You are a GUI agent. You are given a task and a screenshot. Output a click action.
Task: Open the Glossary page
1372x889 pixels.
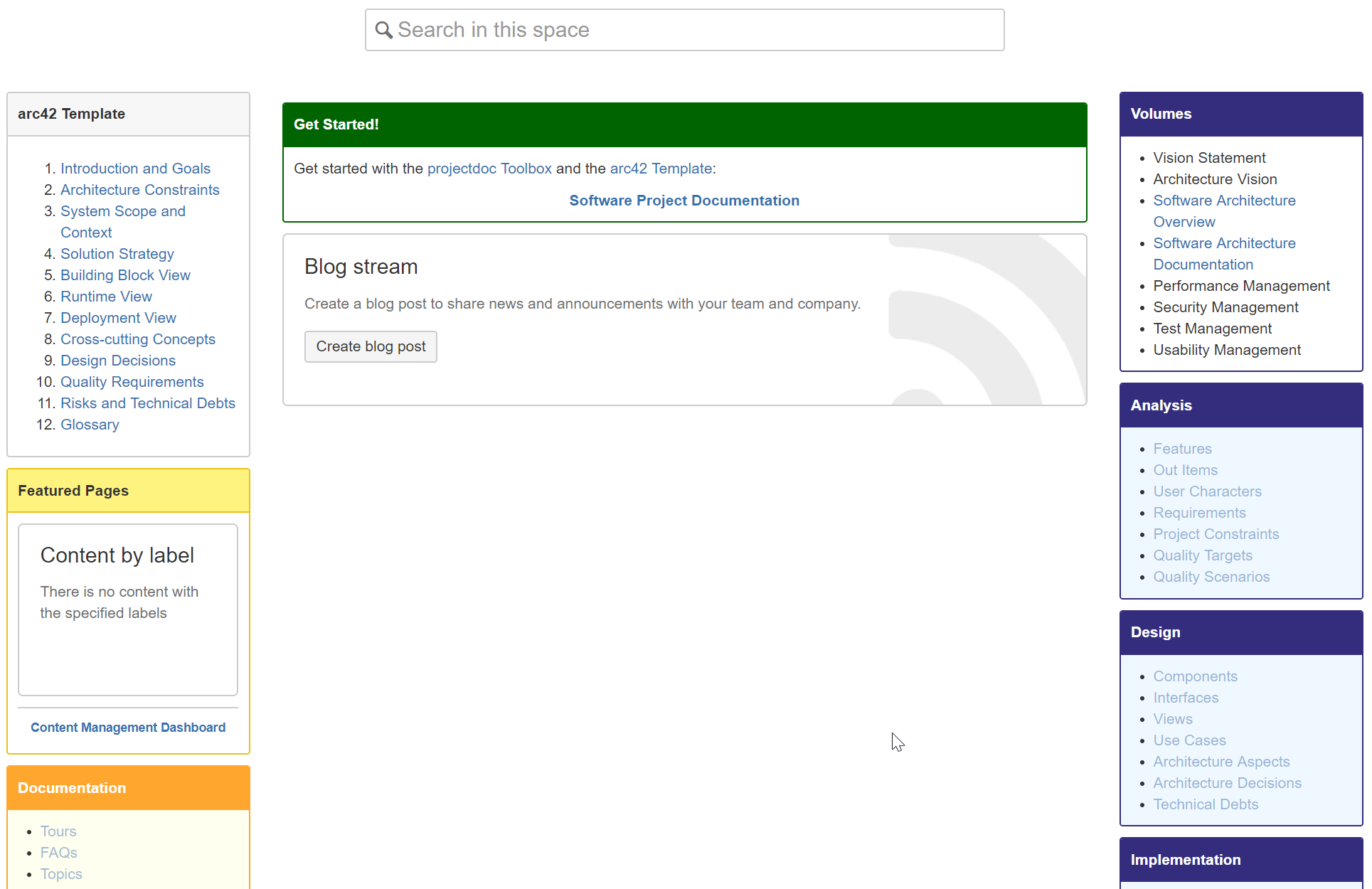pos(90,425)
